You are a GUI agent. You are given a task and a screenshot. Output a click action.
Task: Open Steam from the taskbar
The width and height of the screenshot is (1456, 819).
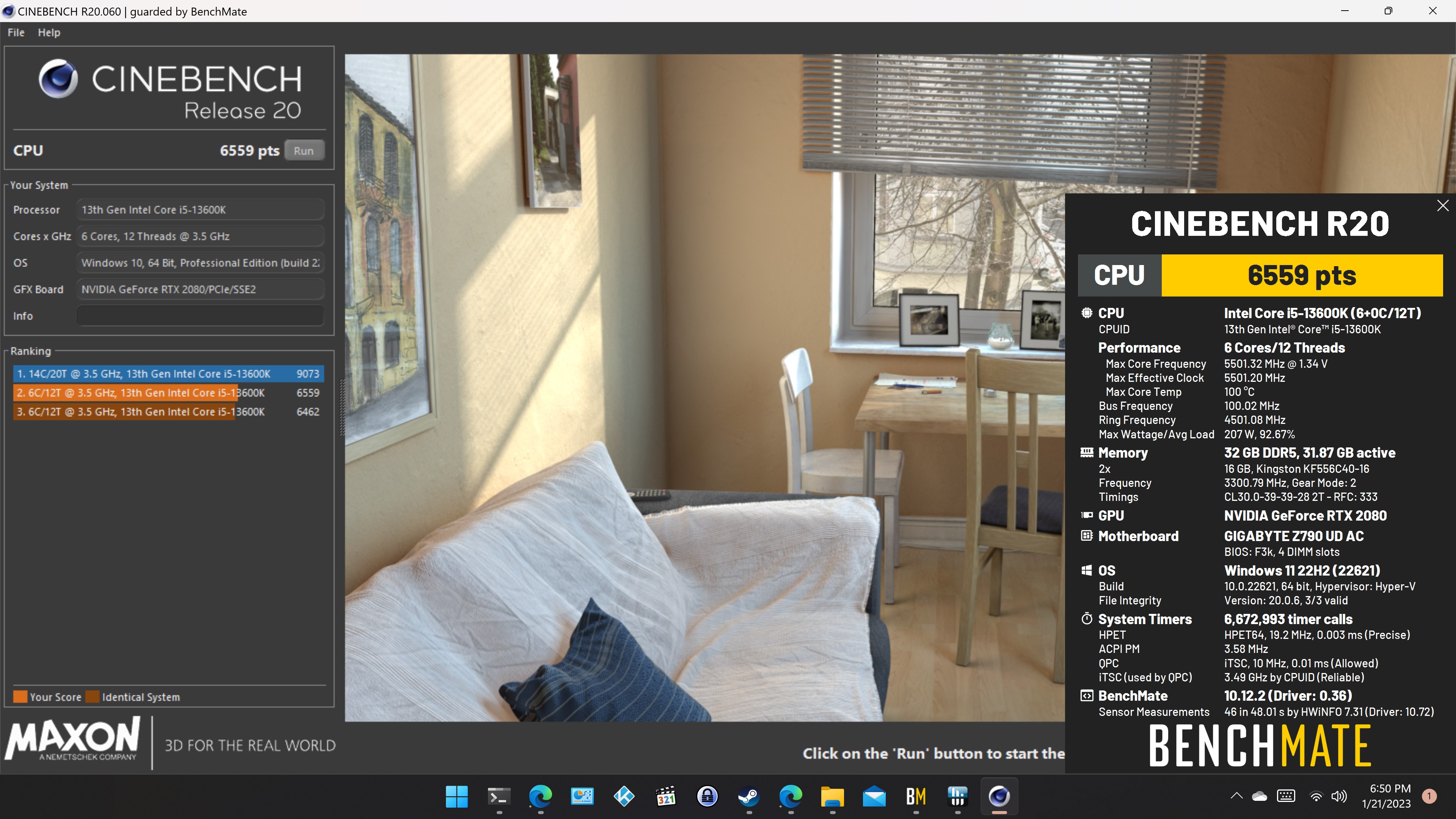pos(749,796)
